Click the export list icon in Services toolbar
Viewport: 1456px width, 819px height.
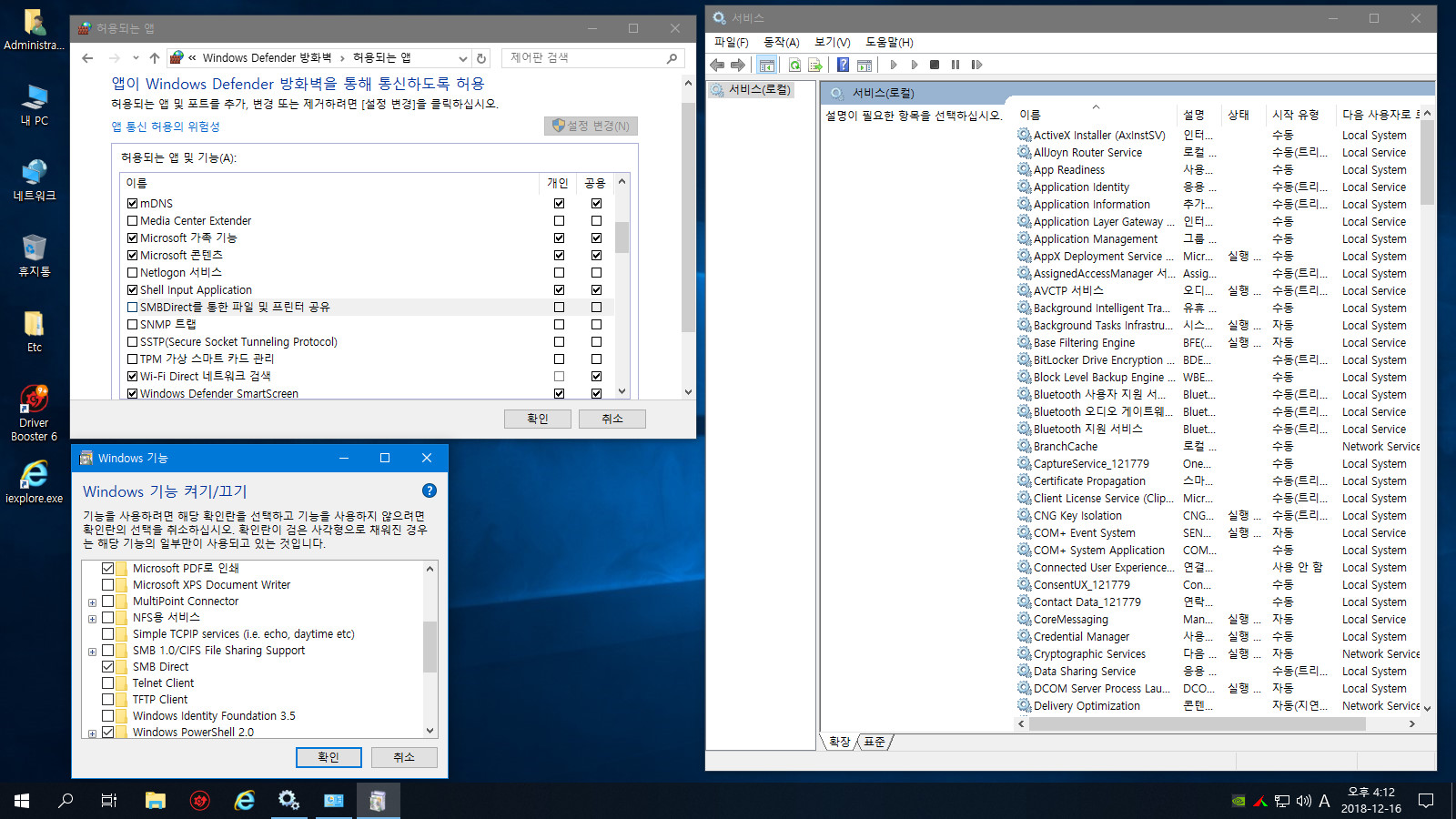[815, 65]
